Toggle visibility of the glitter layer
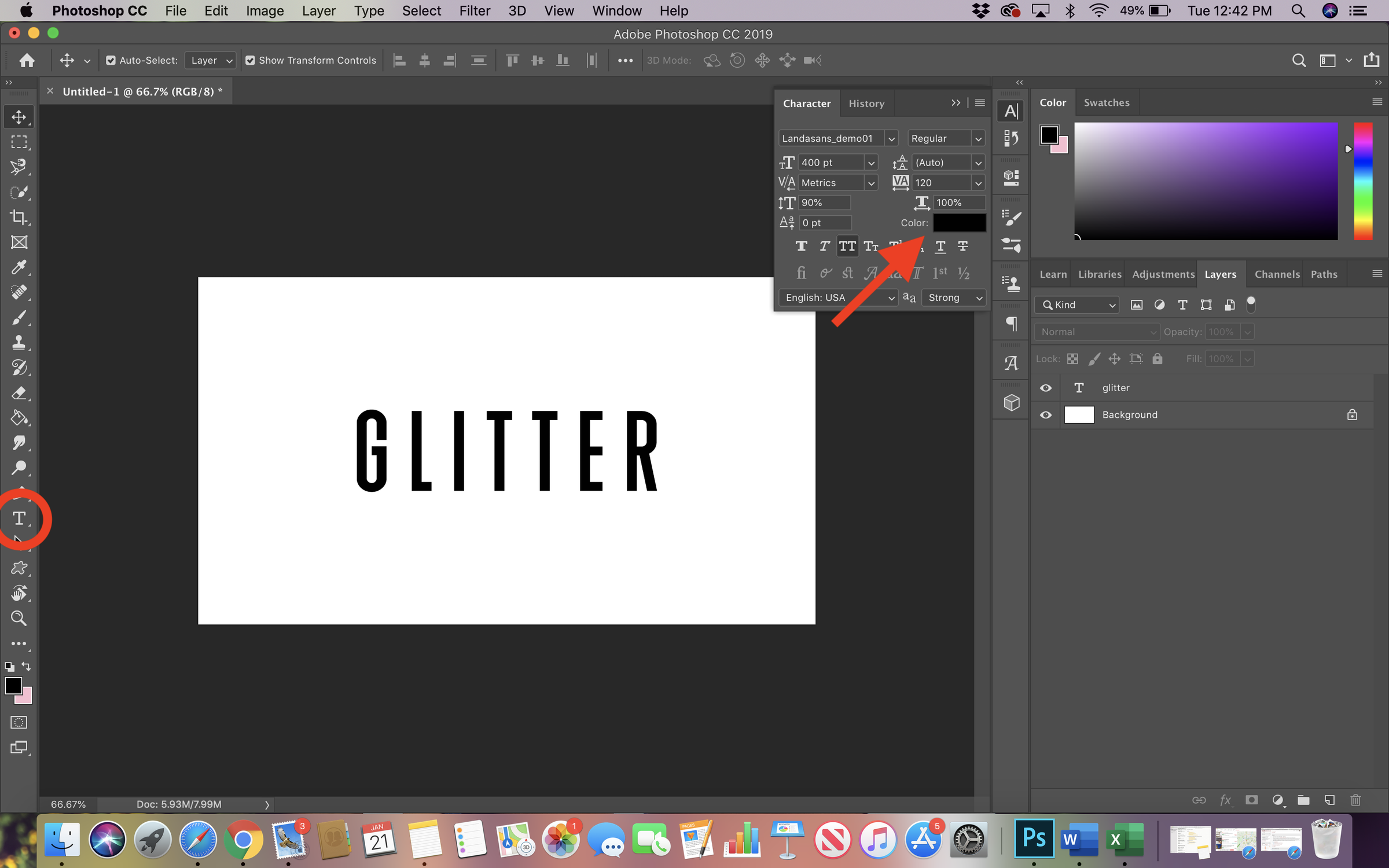The image size is (1389, 868). coord(1045,388)
